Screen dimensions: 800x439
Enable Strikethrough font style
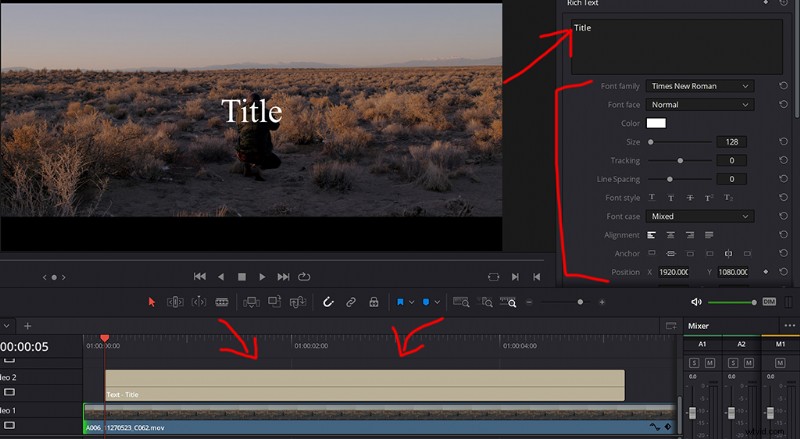pos(690,198)
